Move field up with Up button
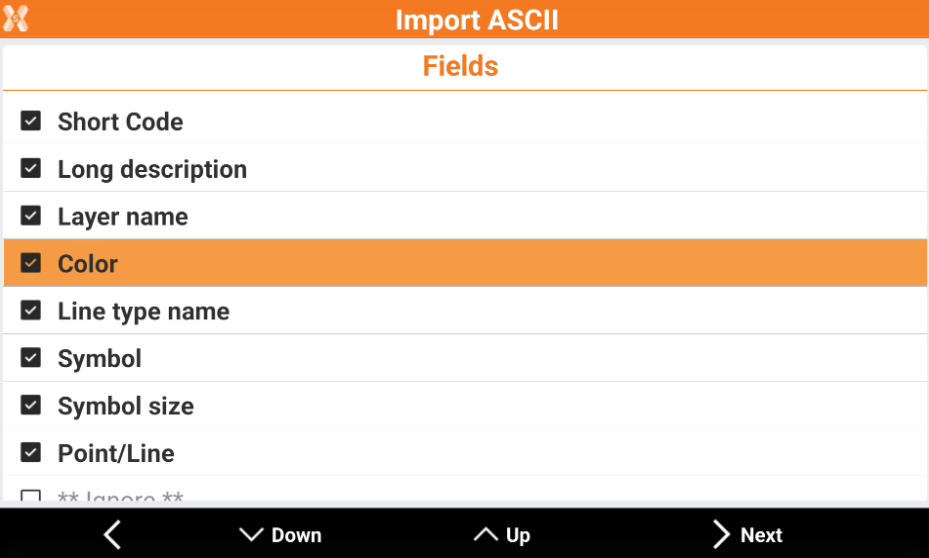 pyautogui.click(x=503, y=535)
